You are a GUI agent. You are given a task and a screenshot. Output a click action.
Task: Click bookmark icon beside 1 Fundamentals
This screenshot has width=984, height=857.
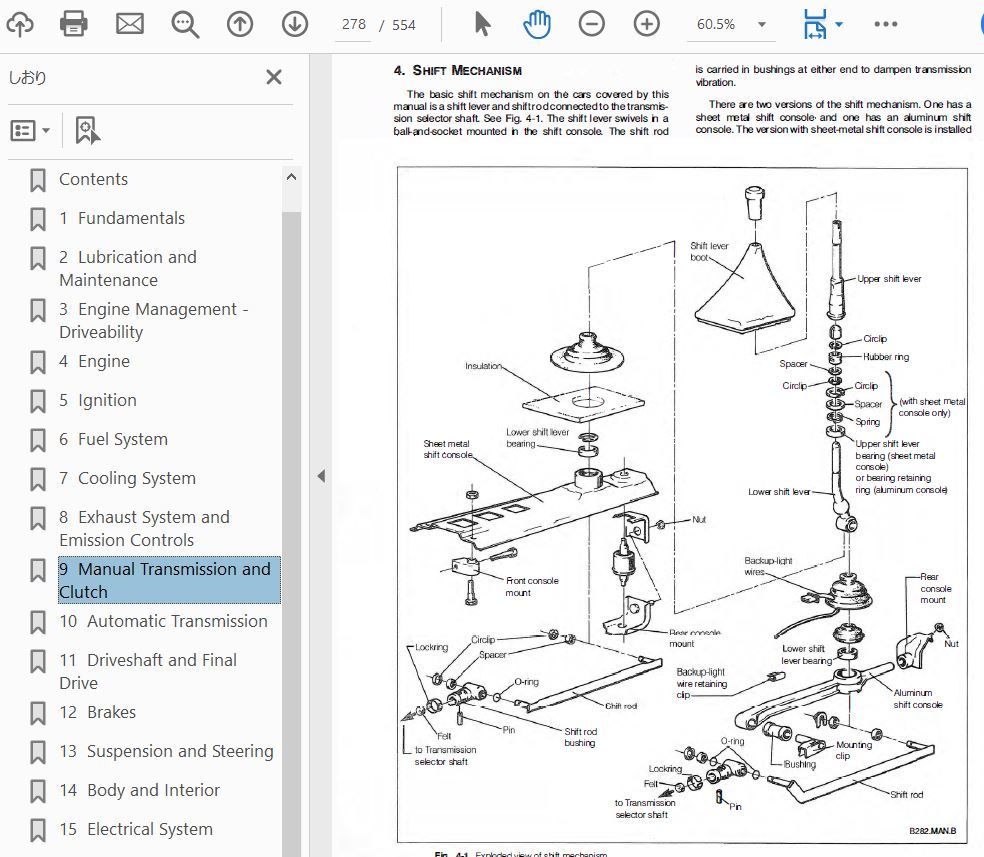tap(38, 219)
